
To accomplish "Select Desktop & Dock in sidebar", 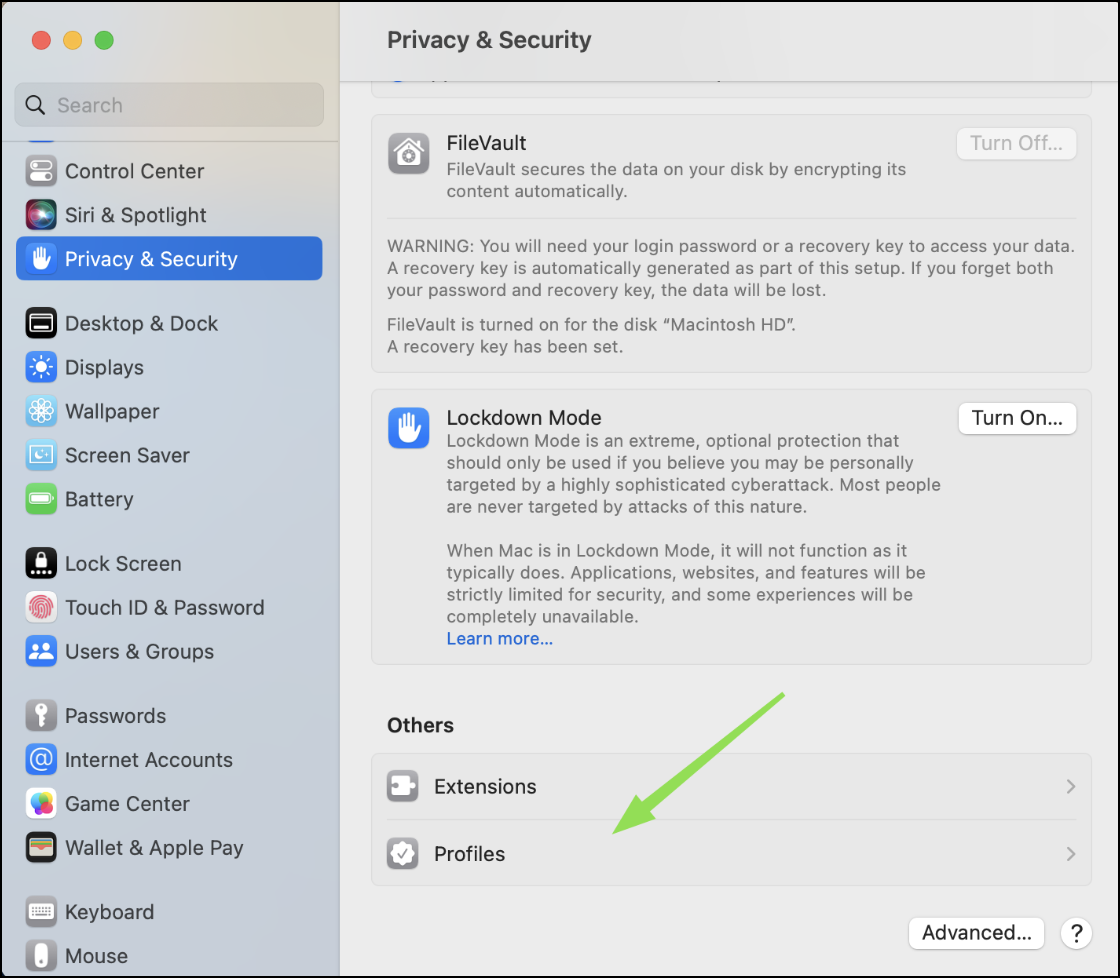I will (x=141, y=323).
